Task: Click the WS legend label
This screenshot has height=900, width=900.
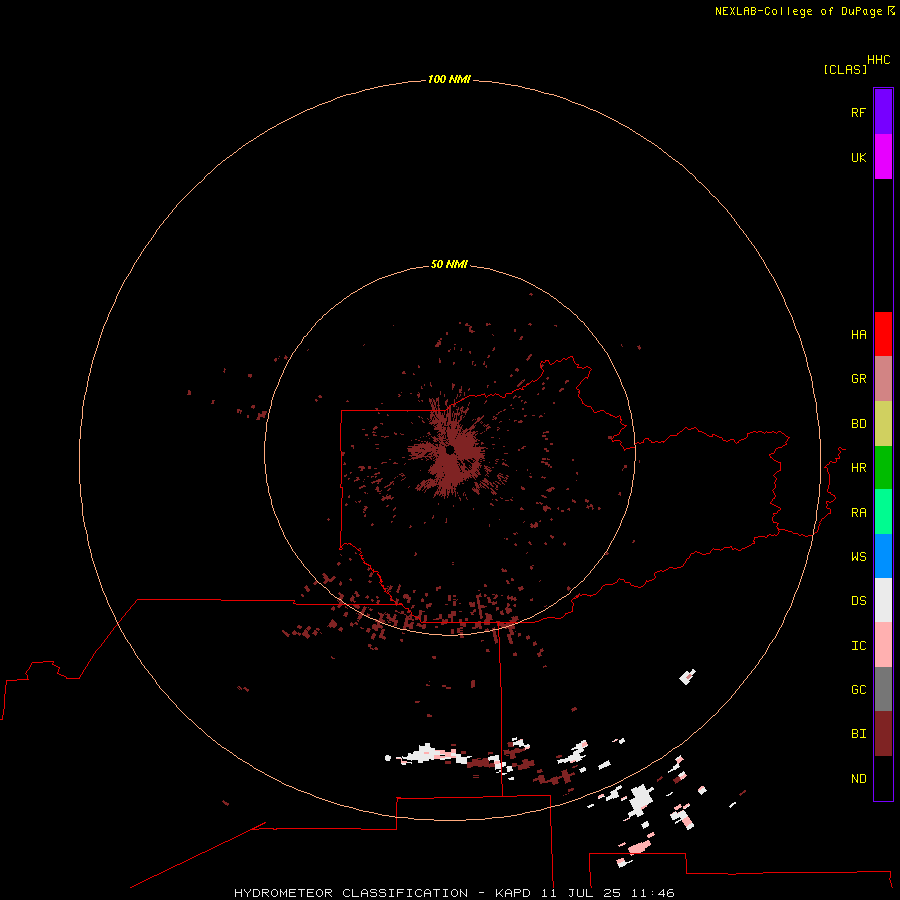Action: coord(858,556)
